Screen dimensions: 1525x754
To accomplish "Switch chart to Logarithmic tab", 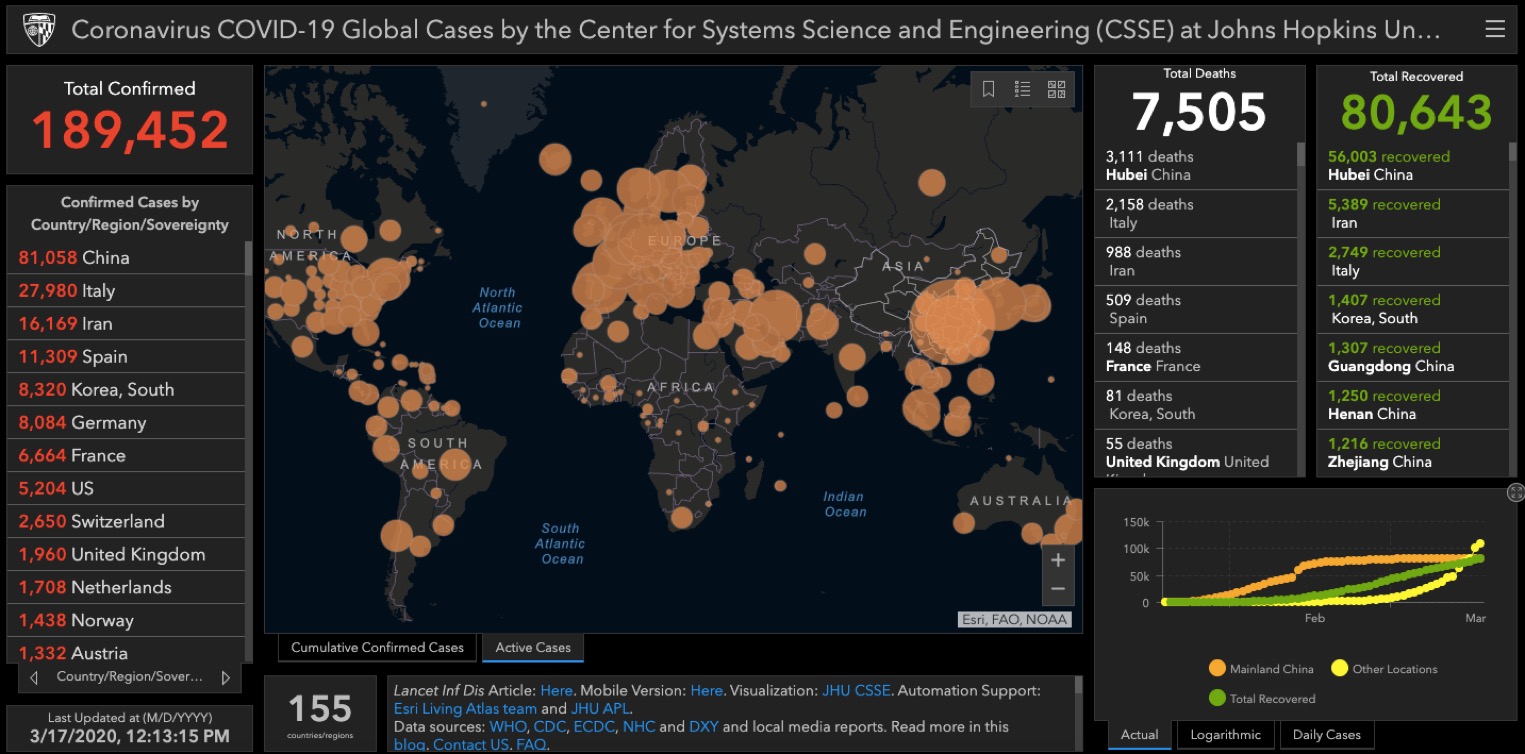I will click(1225, 734).
